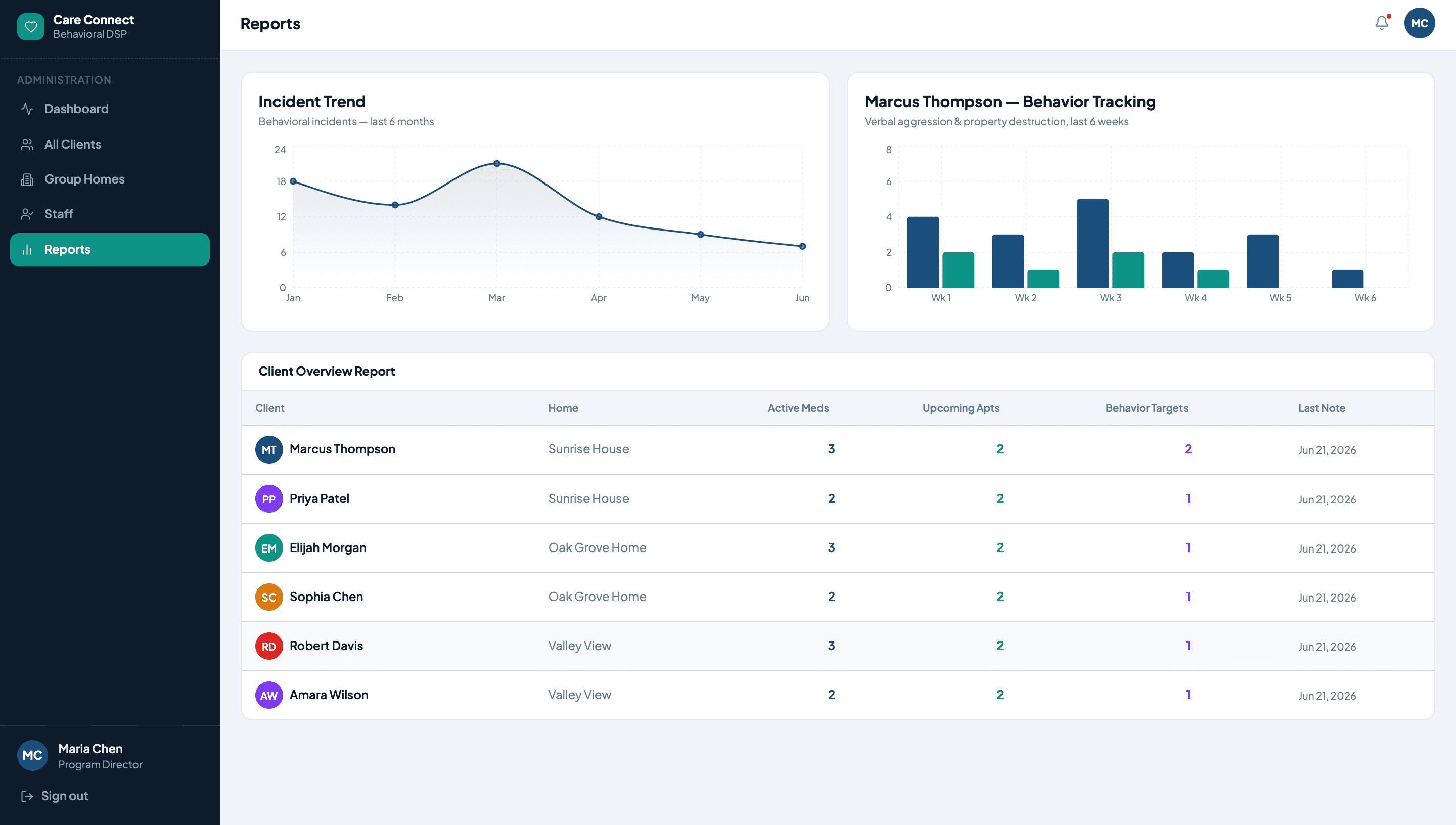Click Upcoming Apts value for Sophia Chen

[999, 597]
